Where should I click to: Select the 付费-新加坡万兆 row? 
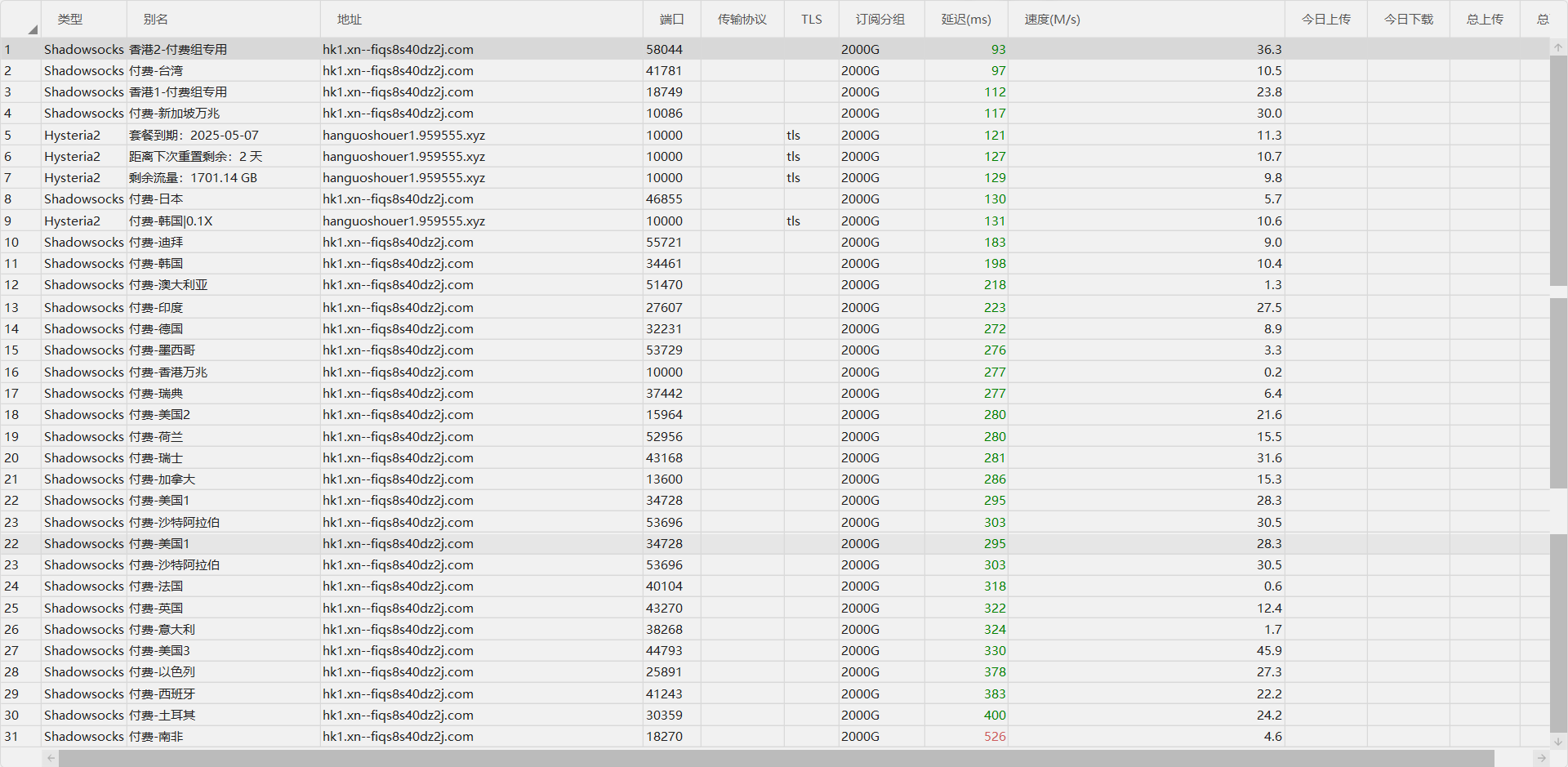coord(774,113)
